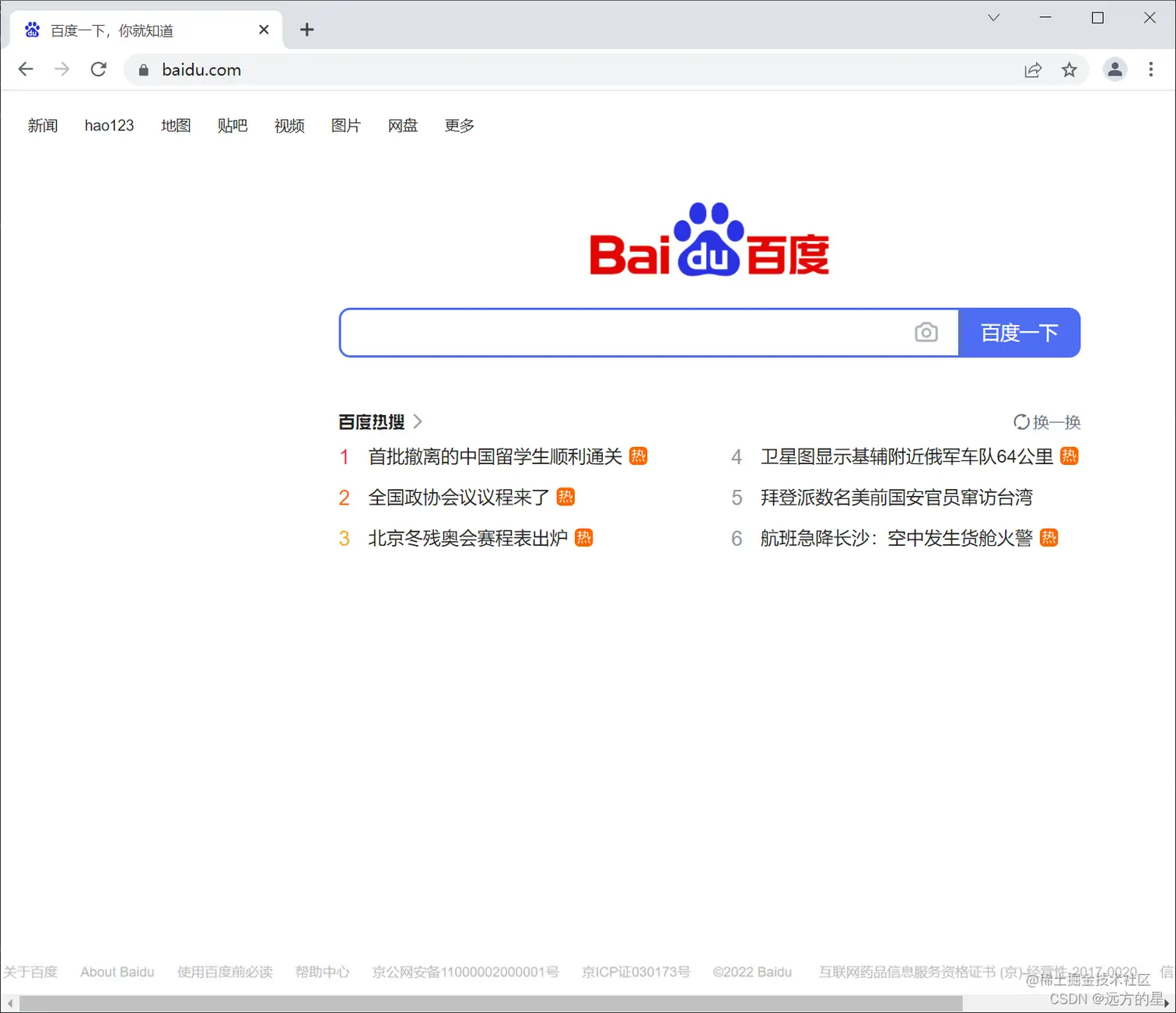Image resolution: width=1176 pixels, height=1013 pixels.
Task: Click the 热 badge next to trending item 1
Action: coord(638,456)
